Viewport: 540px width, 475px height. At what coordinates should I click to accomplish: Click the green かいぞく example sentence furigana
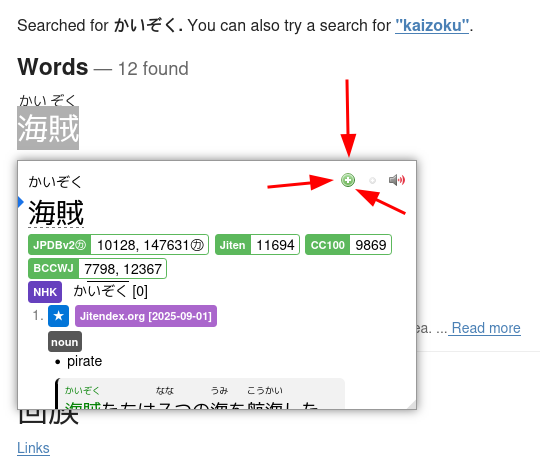[82, 390]
